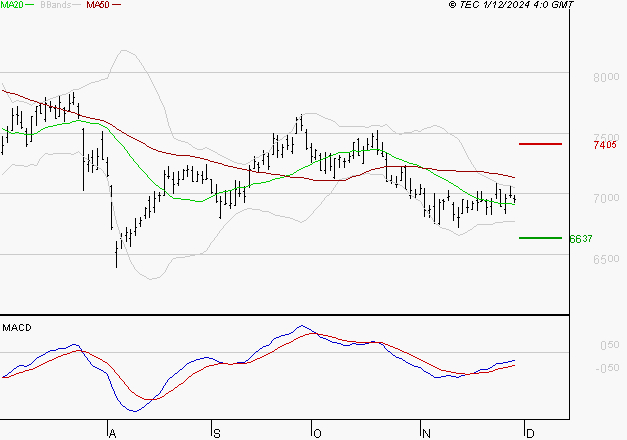Click the MACD -050 axis label
627x440 pixels.
607,368
